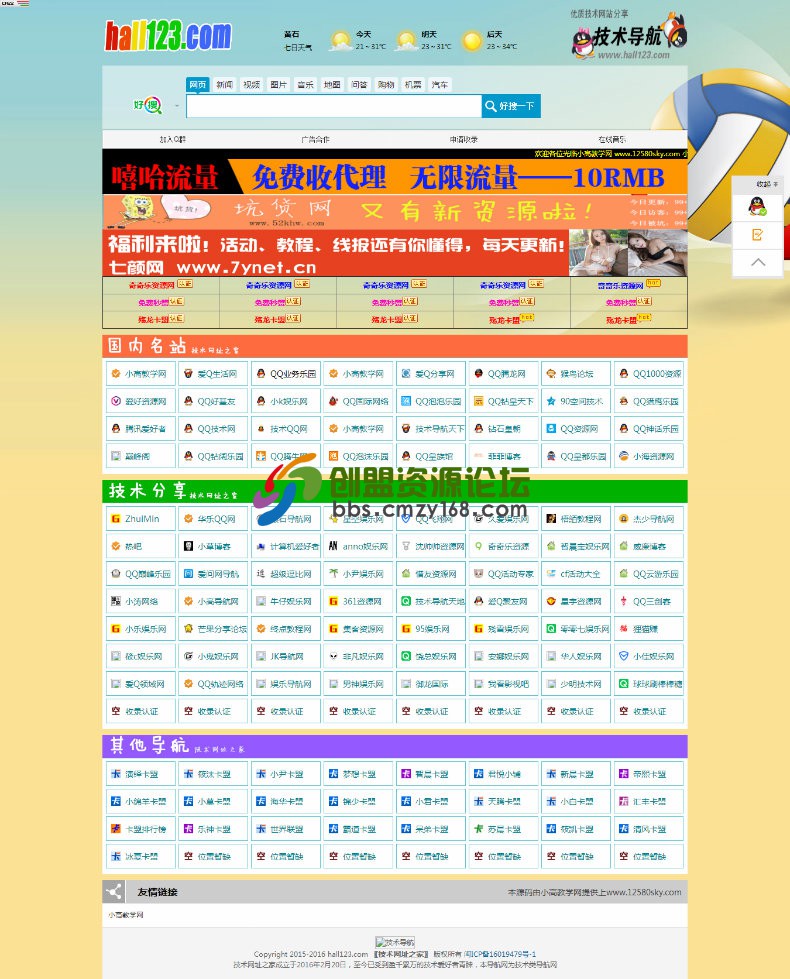Click the orange G icon beside ZhuiMin

pos(116,519)
